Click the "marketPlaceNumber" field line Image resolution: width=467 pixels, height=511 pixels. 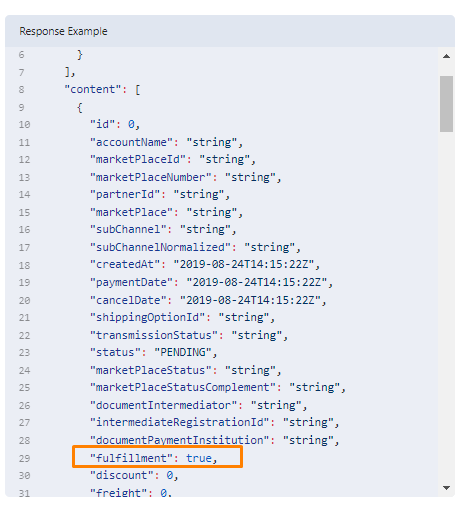(186, 177)
